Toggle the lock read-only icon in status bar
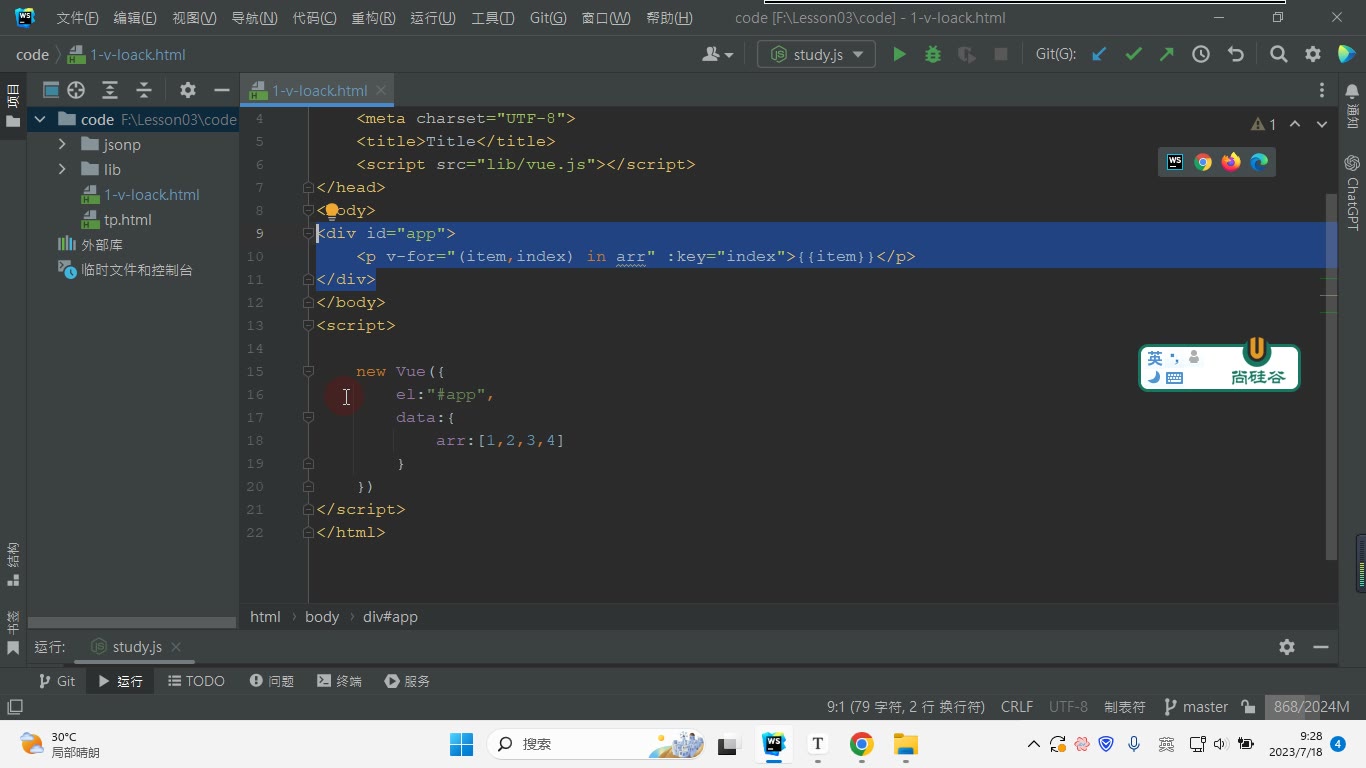1366x768 pixels. pos(1248,707)
